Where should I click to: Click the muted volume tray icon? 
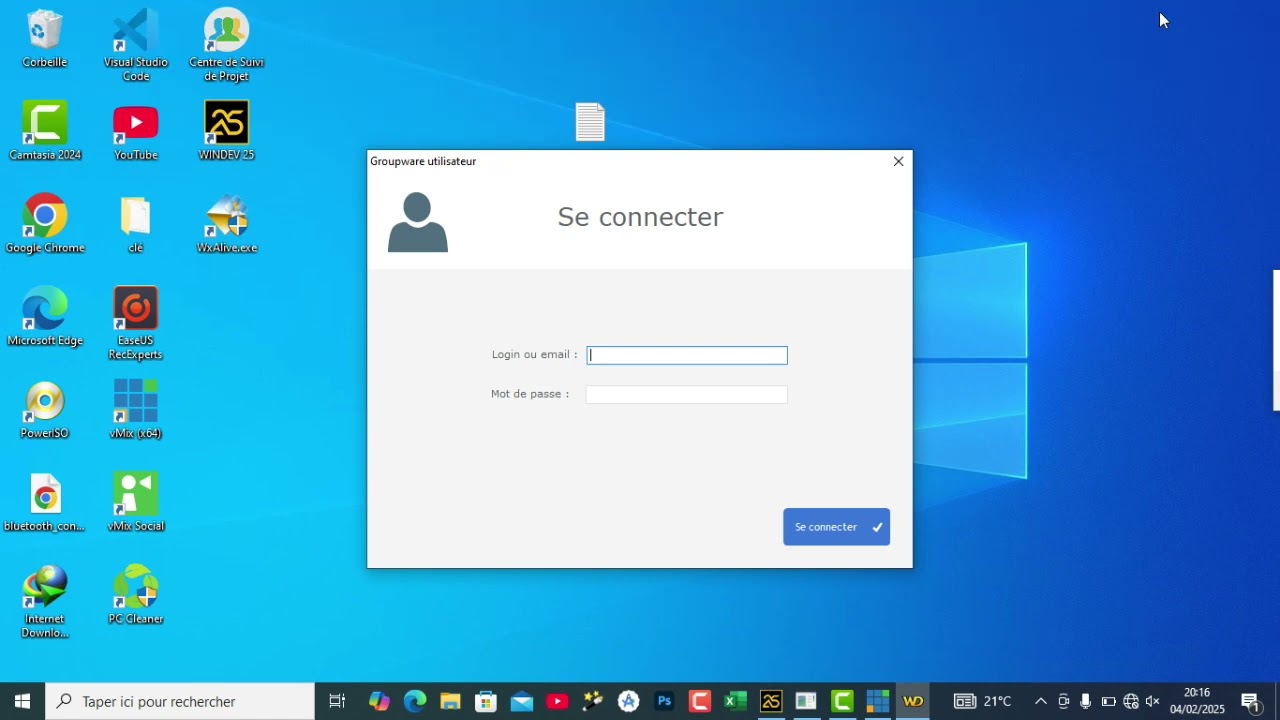click(1153, 701)
